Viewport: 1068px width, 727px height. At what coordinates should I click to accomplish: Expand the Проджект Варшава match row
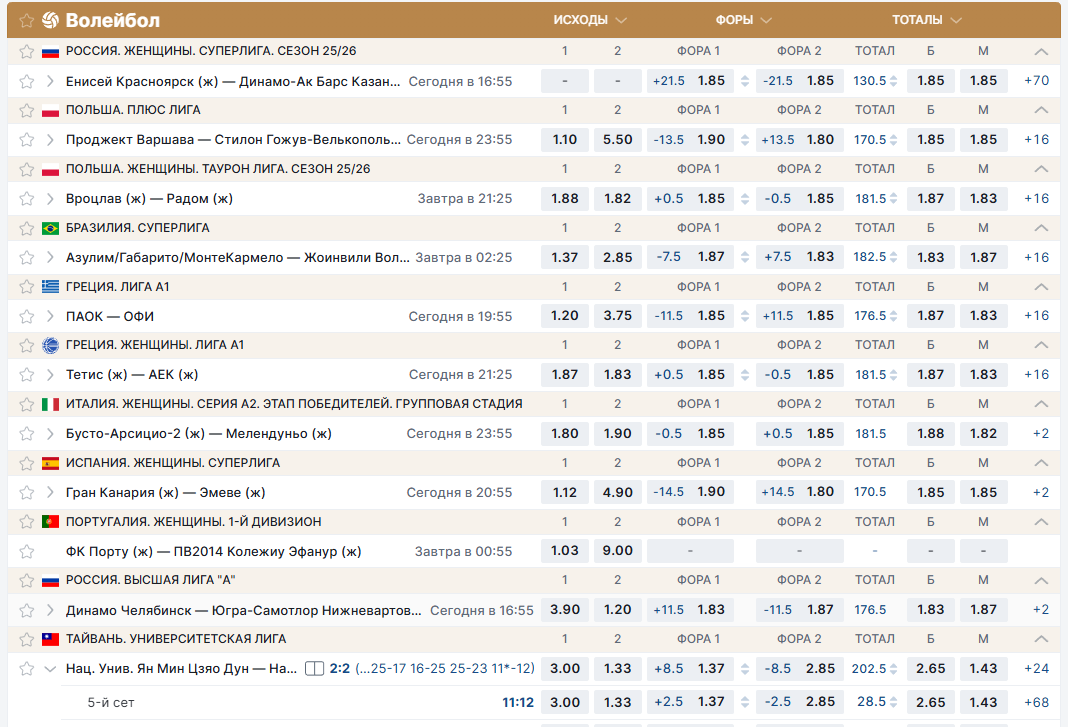[51, 140]
